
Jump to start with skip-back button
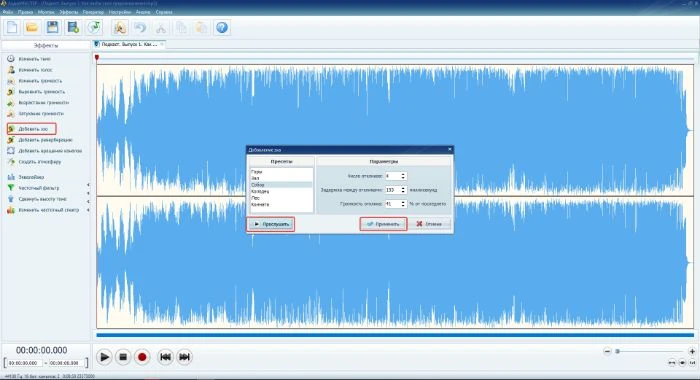[165, 357]
